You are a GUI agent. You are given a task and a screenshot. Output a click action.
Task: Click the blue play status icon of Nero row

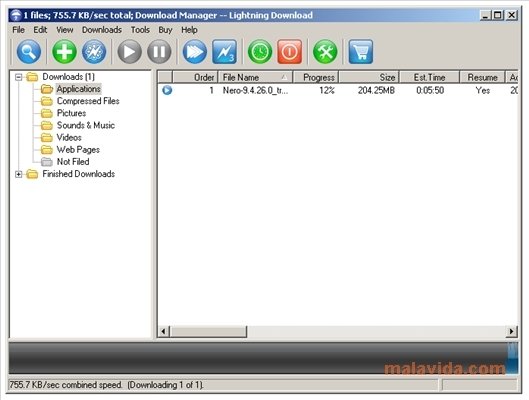click(167, 90)
